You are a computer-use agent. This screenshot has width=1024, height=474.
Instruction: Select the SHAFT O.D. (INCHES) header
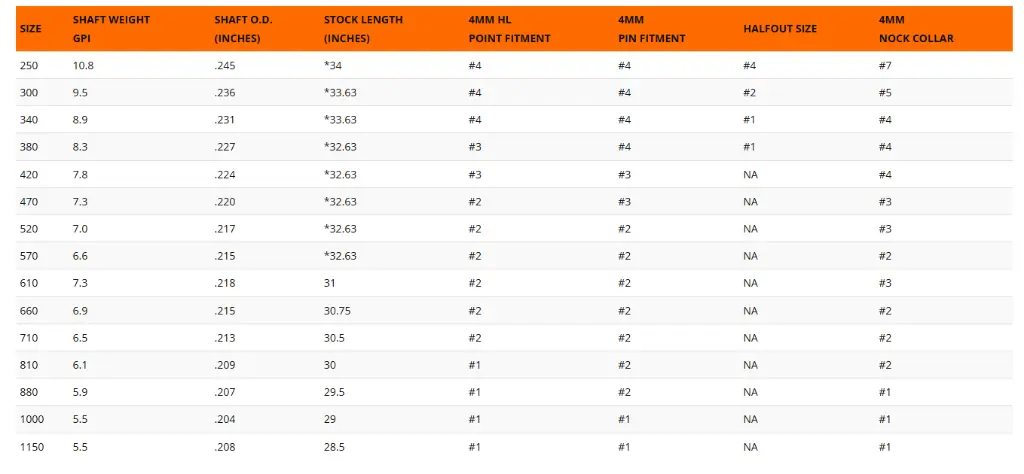pyautogui.click(x=243, y=29)
